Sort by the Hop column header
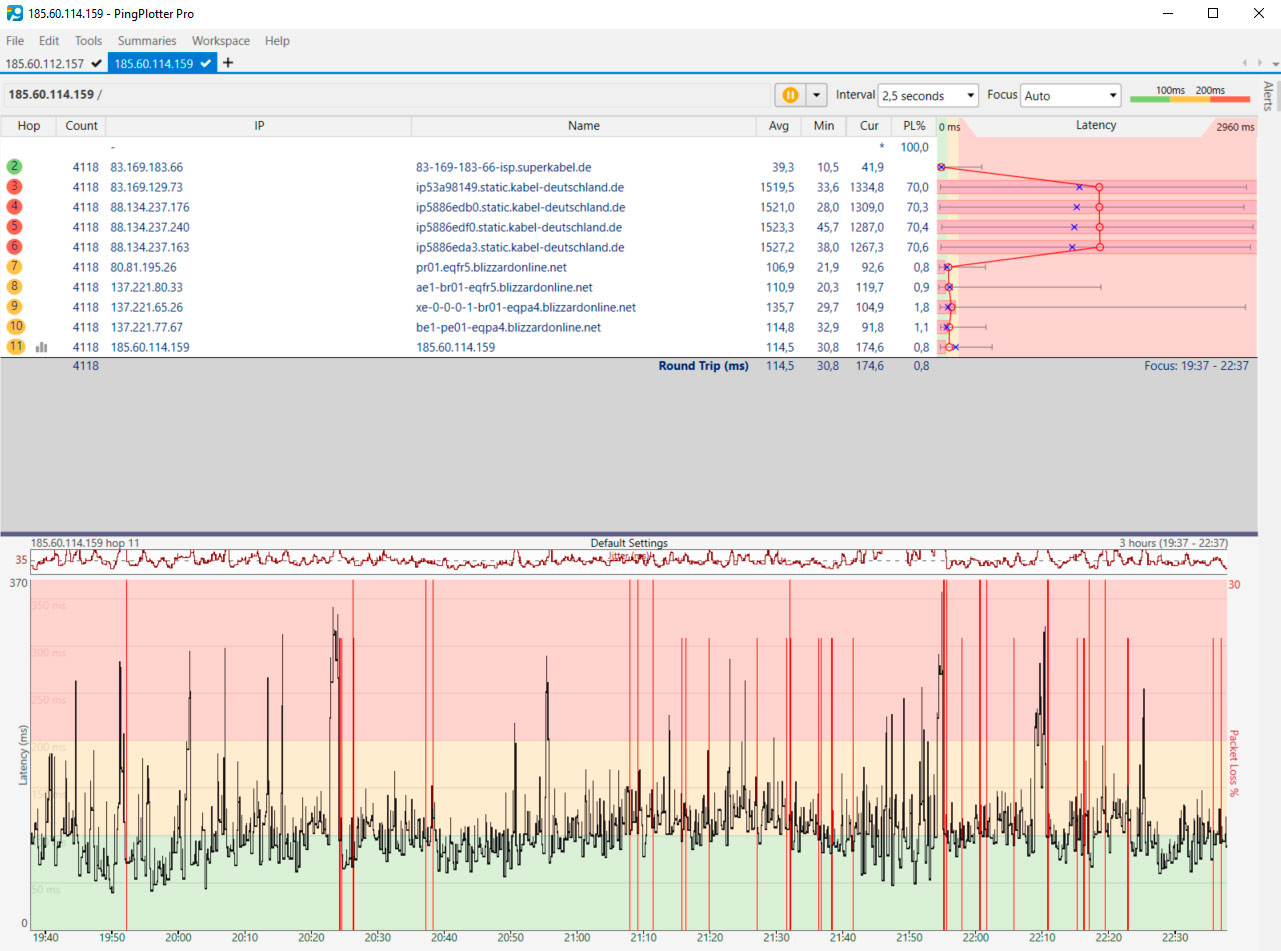Screen dimensions: 1281x951 29,126
